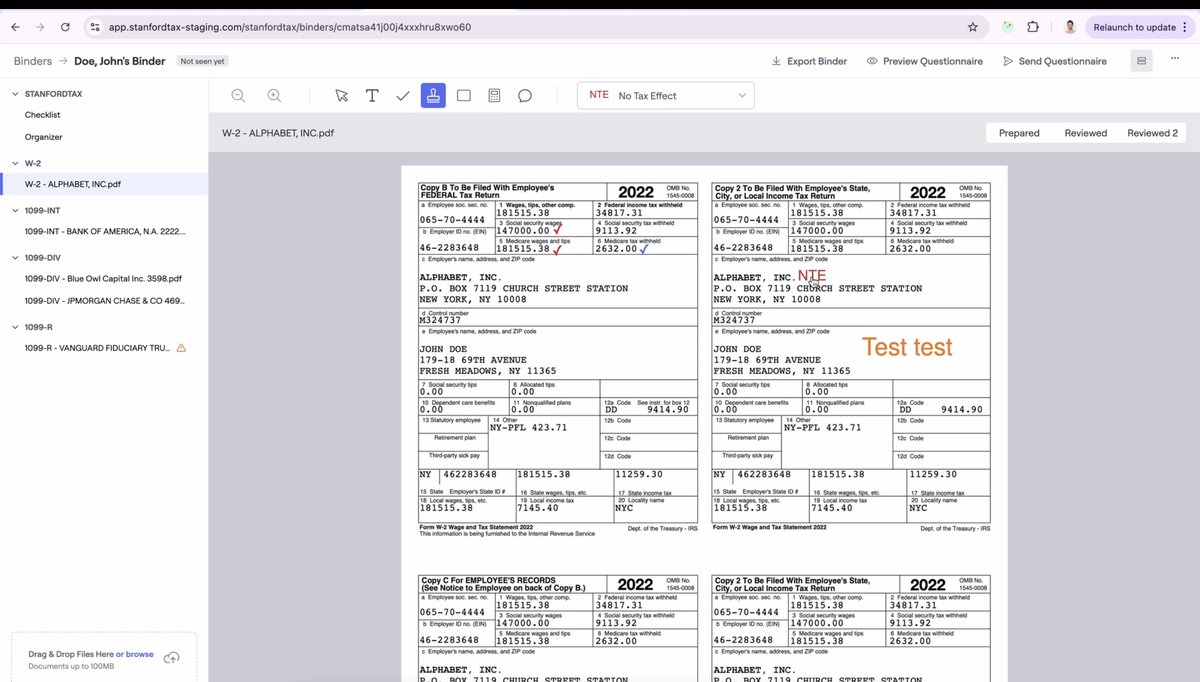
Task: Click the site information icon in address bar
Action: [x=94, y=27]
